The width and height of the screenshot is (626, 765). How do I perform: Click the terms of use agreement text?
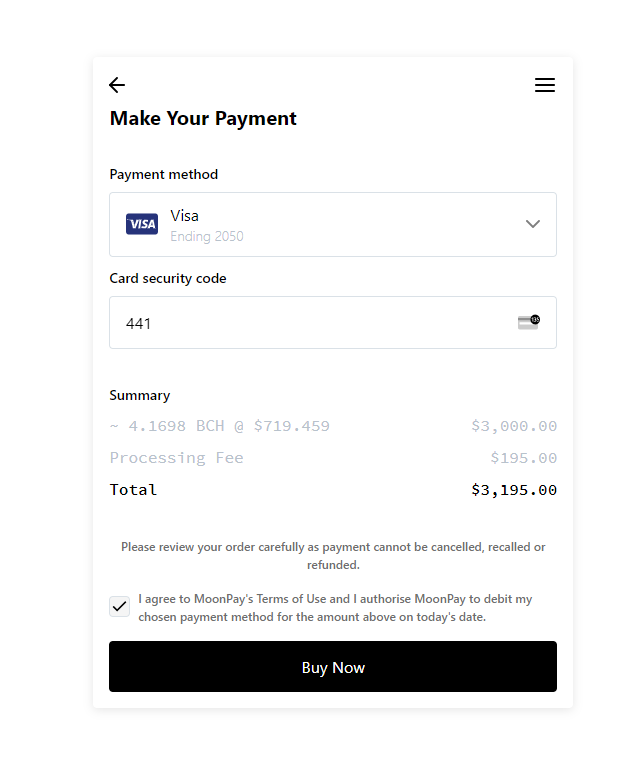(x=335, y=608)
